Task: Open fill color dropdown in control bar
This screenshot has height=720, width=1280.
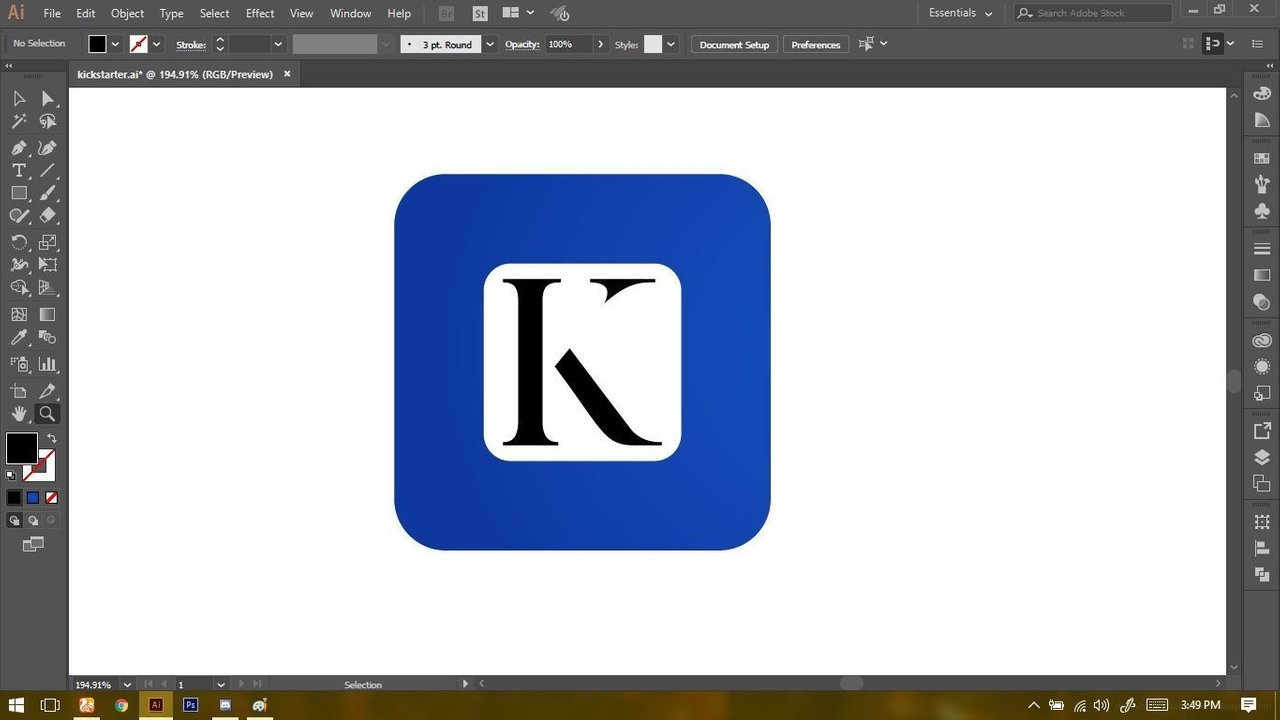Action: [115, 44]
